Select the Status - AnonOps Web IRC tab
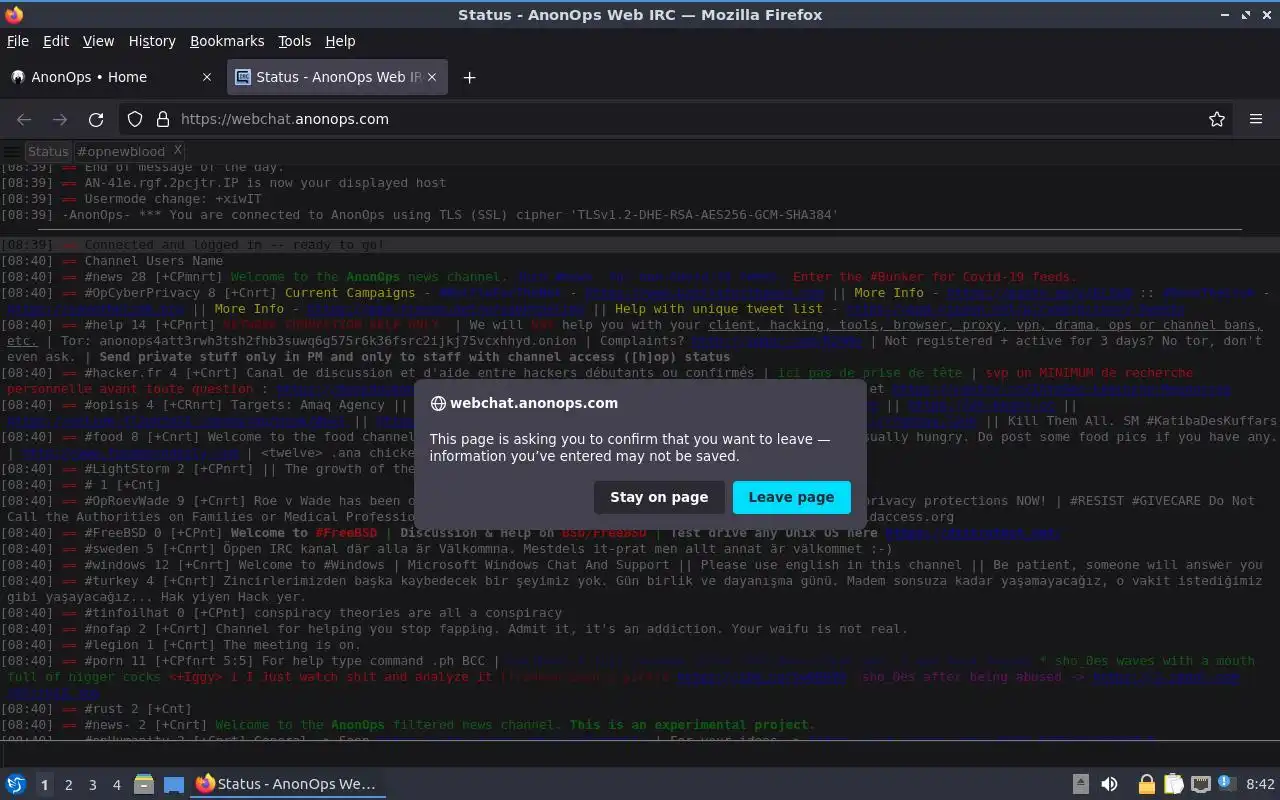The height and width of the screenshot is (800, 1280). coord(337,77)
